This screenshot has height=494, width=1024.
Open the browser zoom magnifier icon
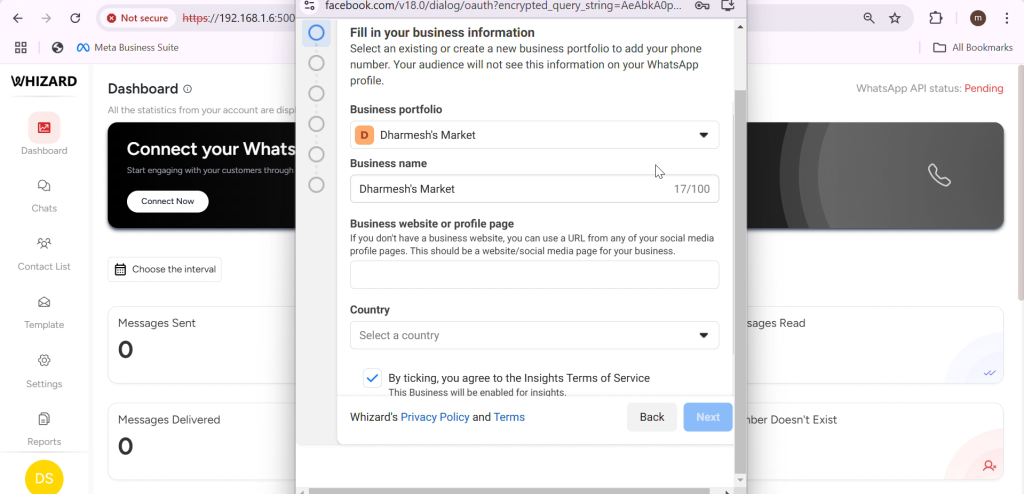click(869, 18)
